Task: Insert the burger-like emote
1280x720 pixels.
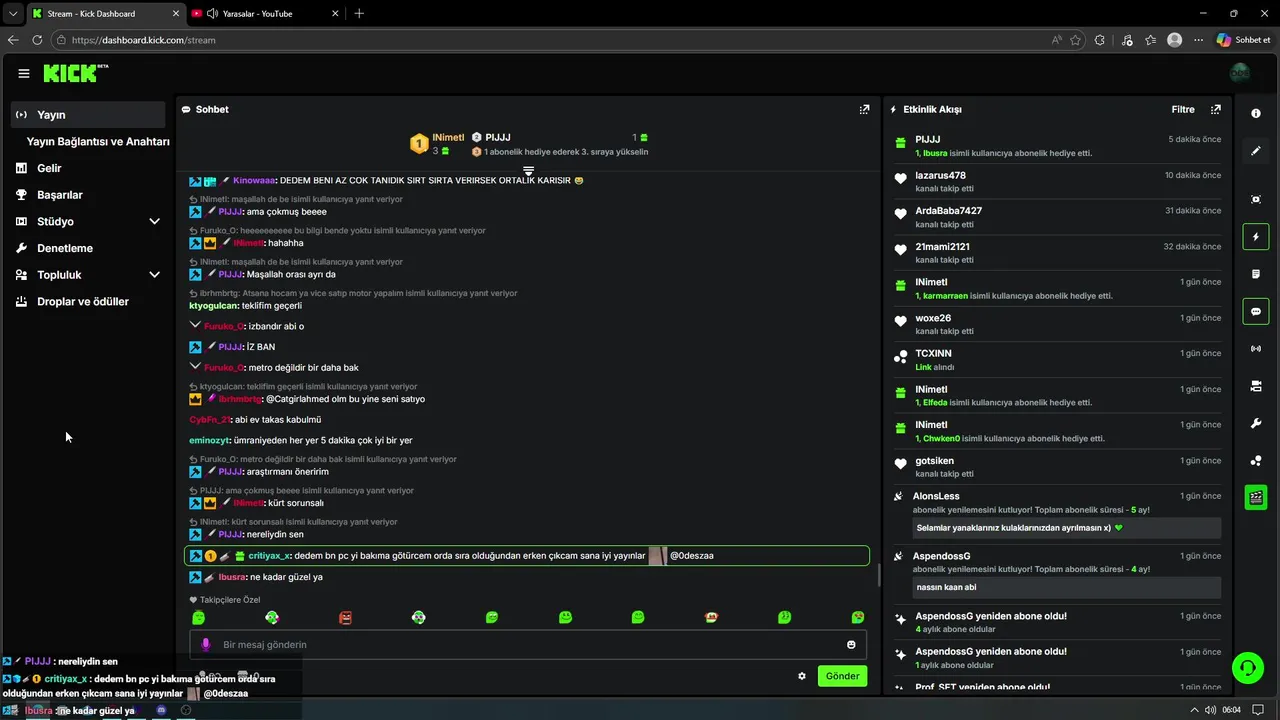Action: [x=711, y=618]
